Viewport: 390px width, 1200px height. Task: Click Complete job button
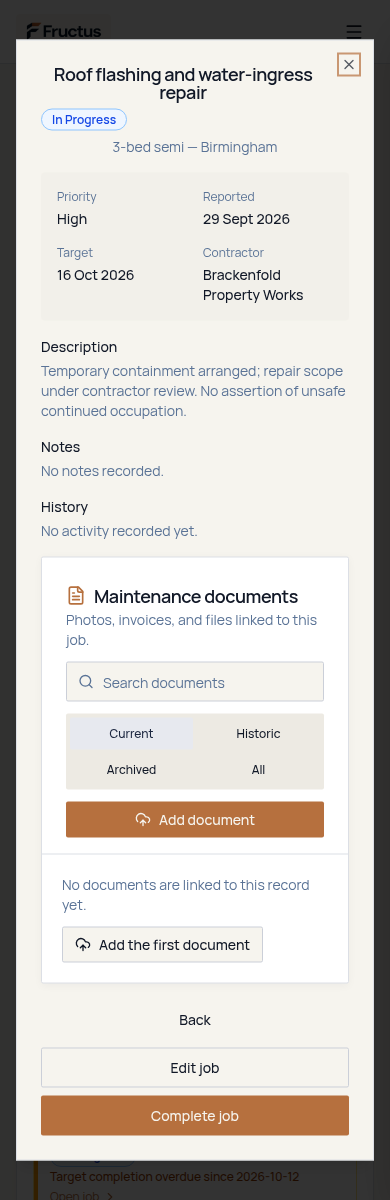195,1116
